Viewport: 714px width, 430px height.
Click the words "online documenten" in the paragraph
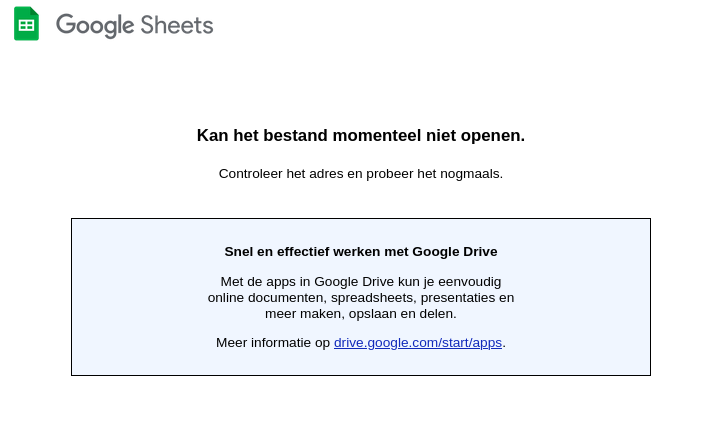(265, 298)
